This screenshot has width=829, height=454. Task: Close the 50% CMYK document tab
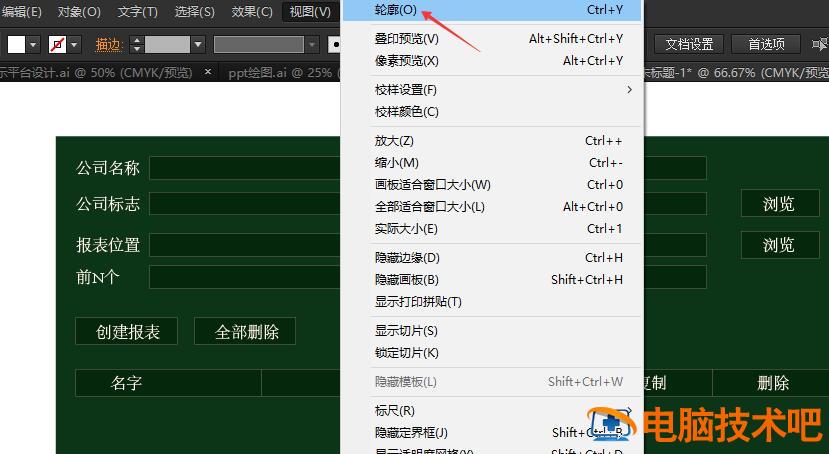point(208,72)
